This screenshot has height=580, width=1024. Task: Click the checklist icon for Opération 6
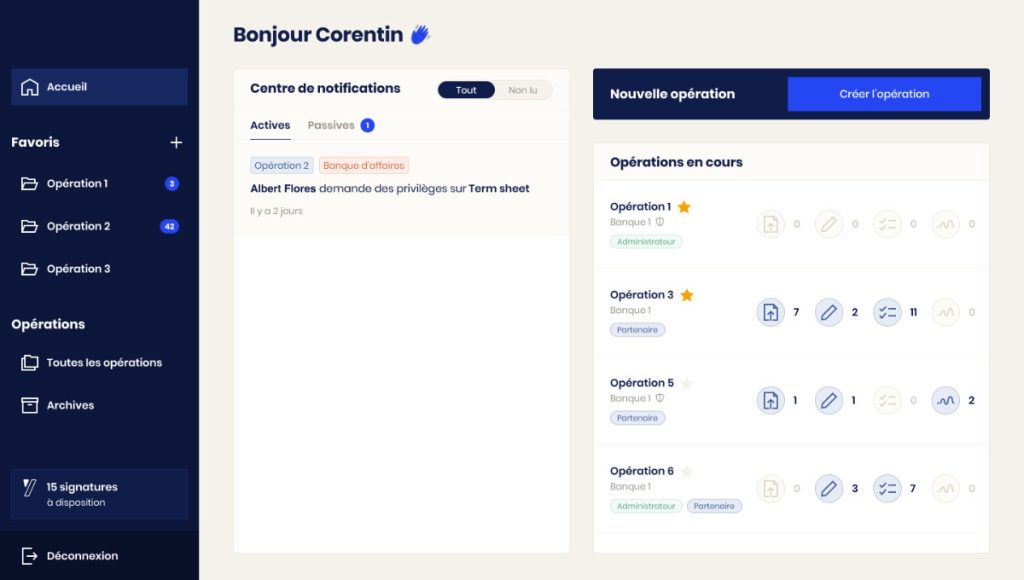[x=887, y=489]
